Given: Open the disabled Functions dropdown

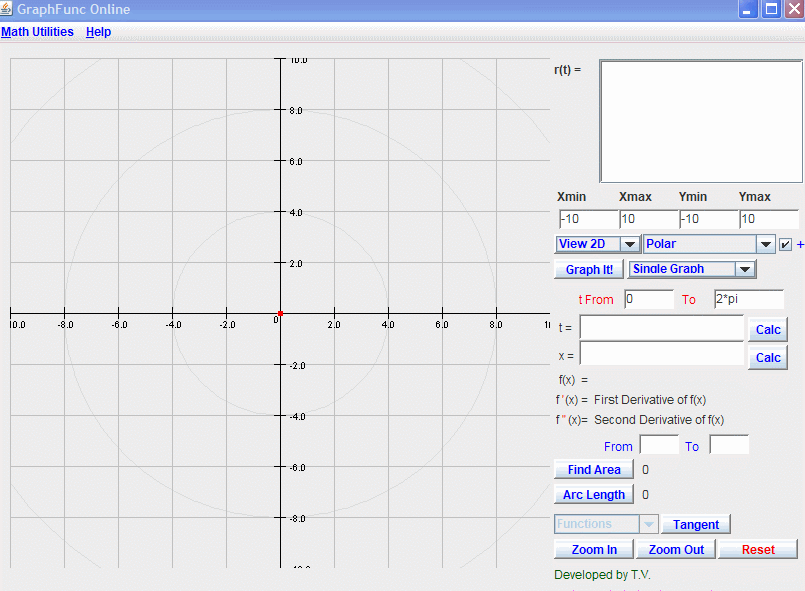Looking at the screenshot, I should [606, 524].
